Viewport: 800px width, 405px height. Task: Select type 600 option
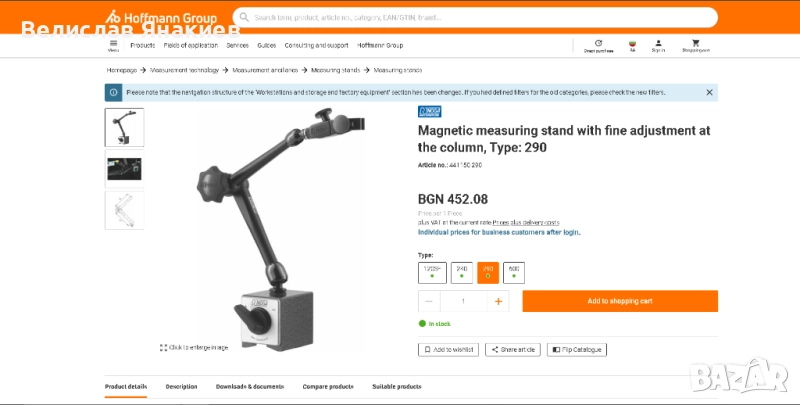pos(514,273)
